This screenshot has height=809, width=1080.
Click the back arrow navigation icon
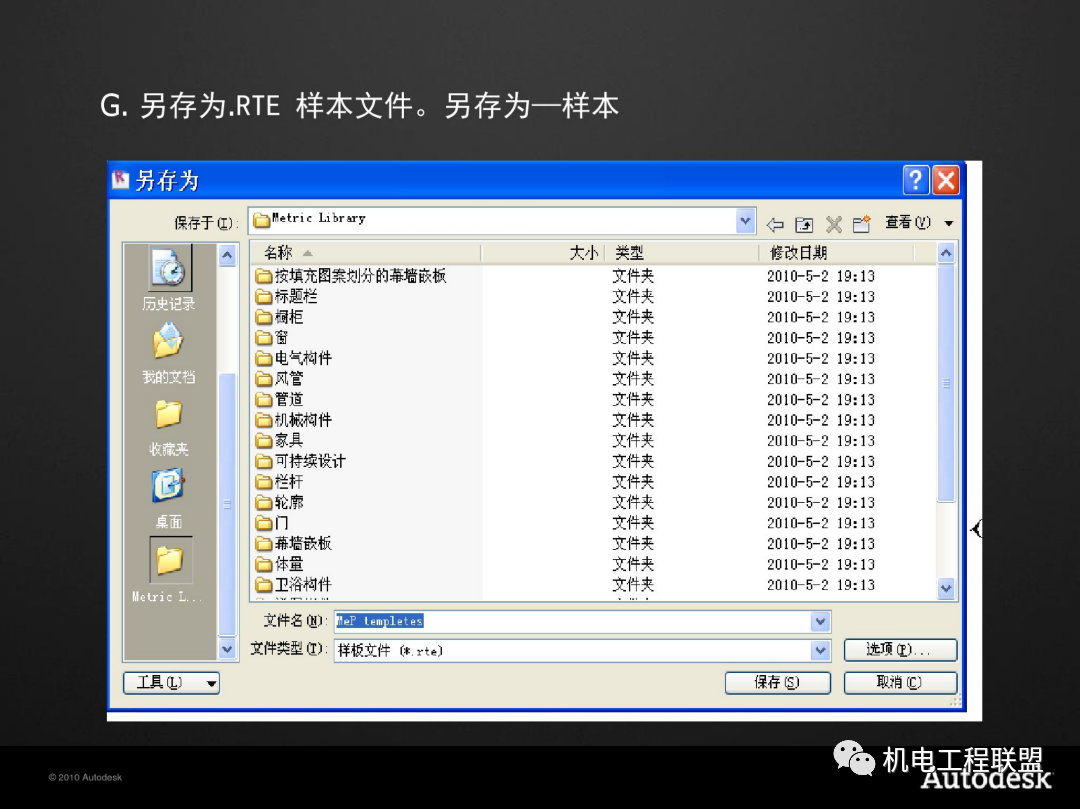pos(775,224)
